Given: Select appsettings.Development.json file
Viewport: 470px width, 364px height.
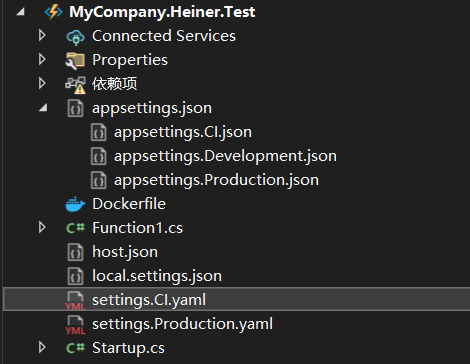Looking at the screenshot, I should [225, 156].
